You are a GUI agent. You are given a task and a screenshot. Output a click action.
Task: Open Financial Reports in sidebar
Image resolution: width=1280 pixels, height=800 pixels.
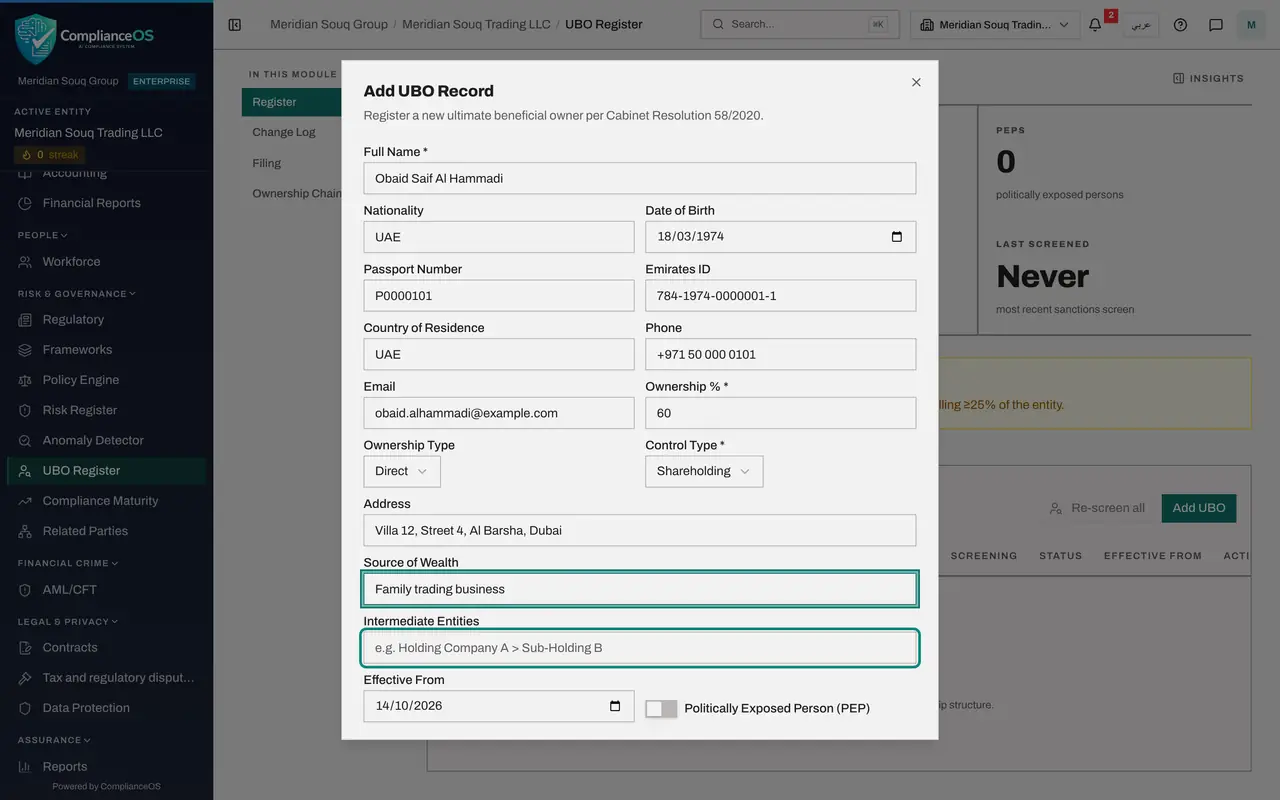(91, 203)
